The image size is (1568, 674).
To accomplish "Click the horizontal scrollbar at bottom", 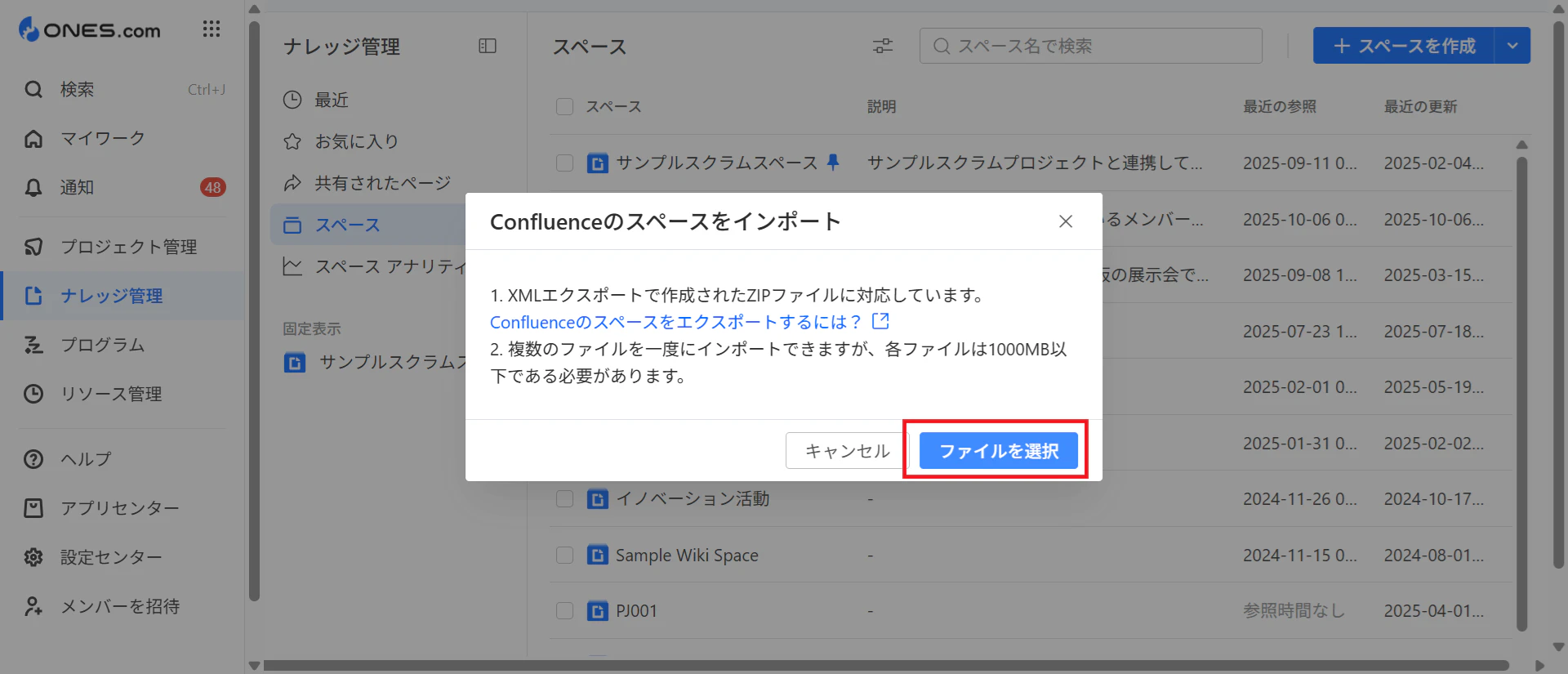I will [x=886, y=665].
